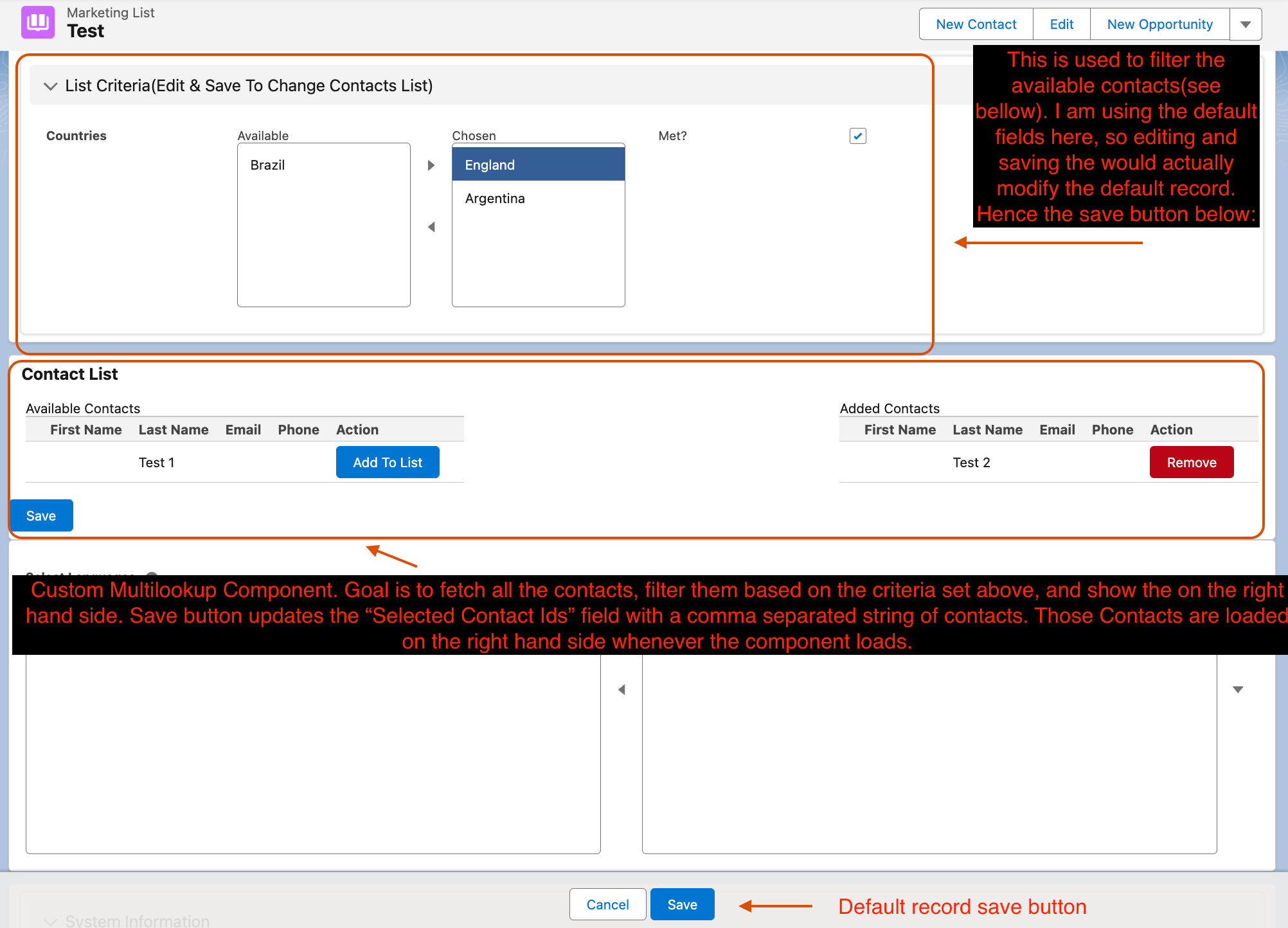Remove Test 2 from Added Contacts
The width and height of the screenshot is (1288, 928).
tap(1191, 463)
